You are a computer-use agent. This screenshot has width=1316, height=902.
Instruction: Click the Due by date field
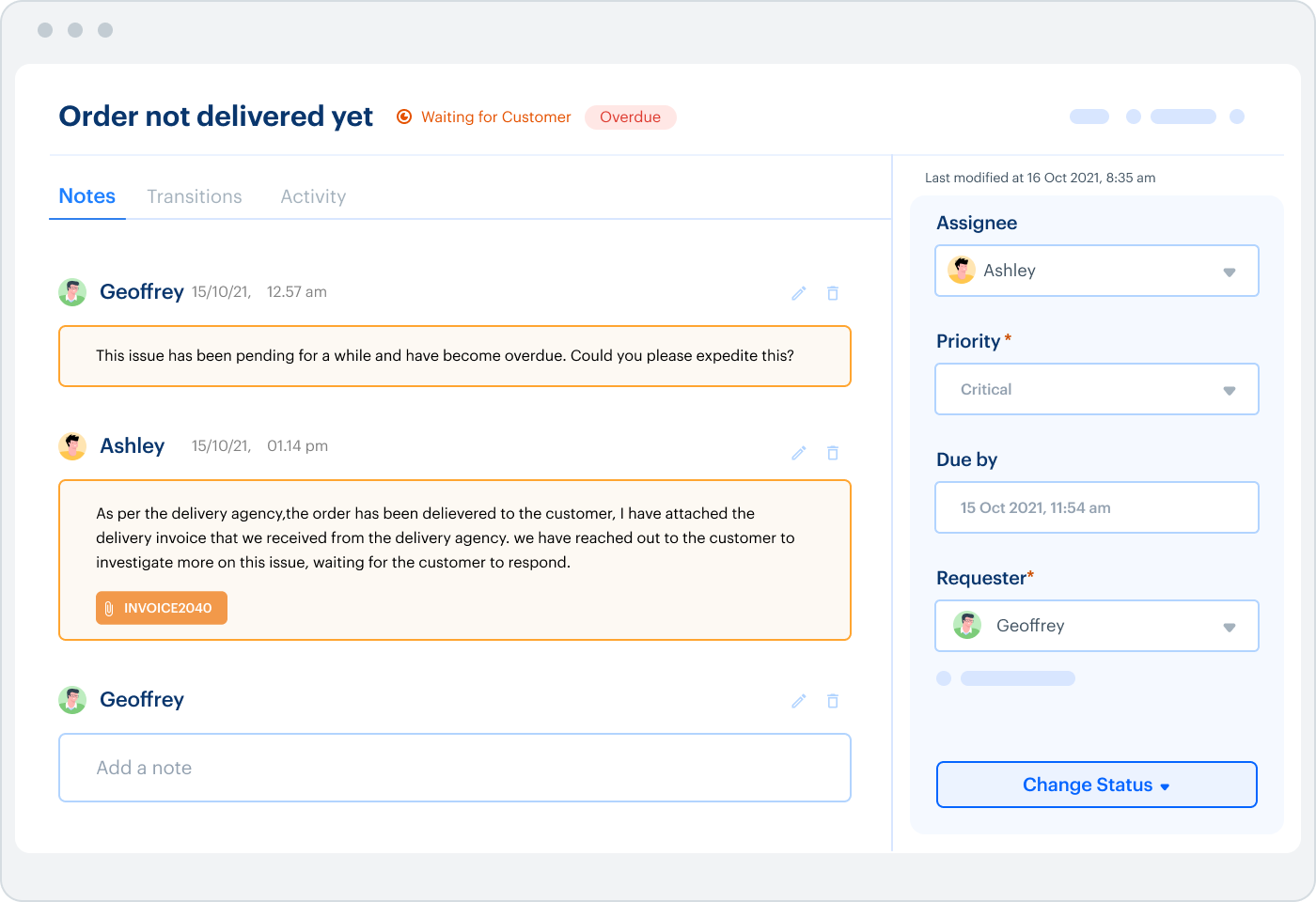coord(1097,507)
